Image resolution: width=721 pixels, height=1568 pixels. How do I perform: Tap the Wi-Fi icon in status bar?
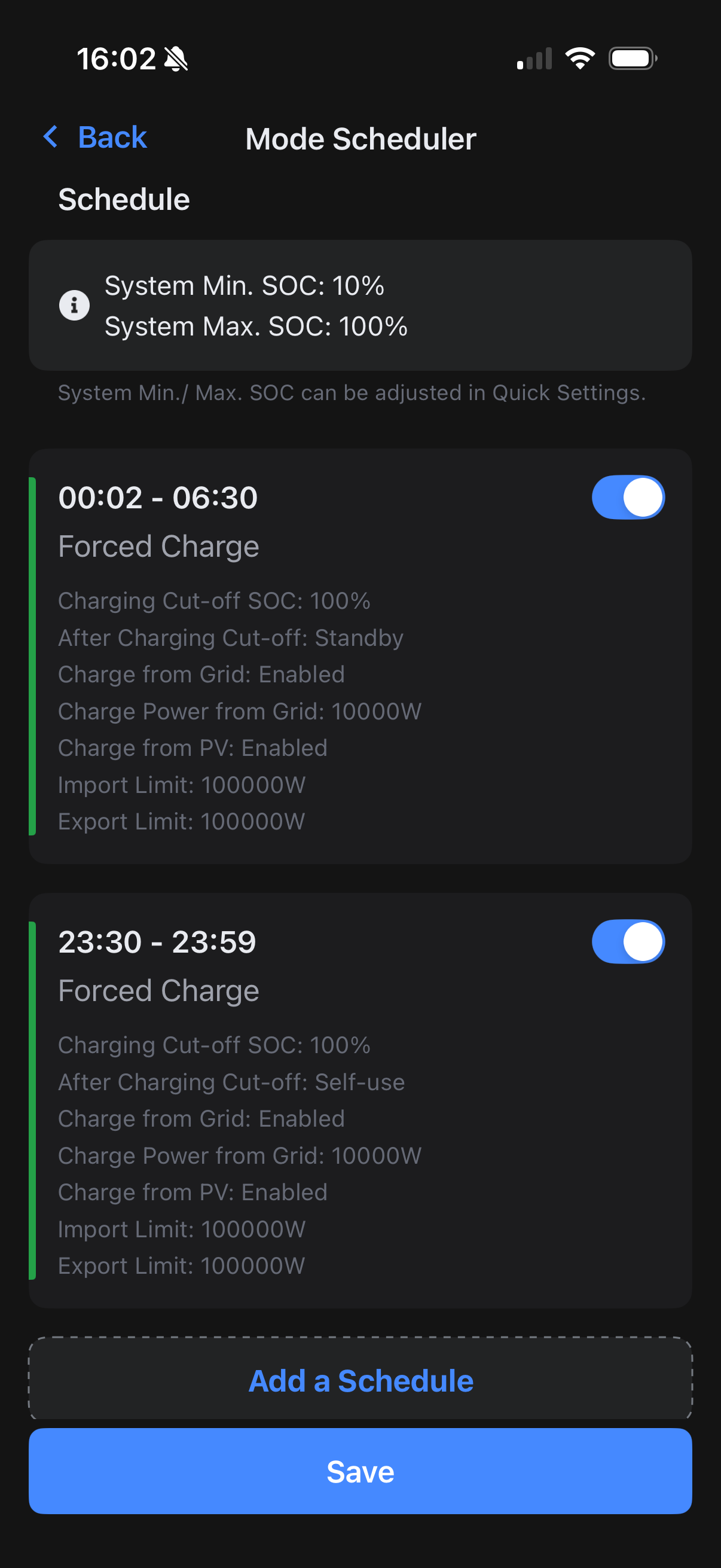(x=580, y=59)
